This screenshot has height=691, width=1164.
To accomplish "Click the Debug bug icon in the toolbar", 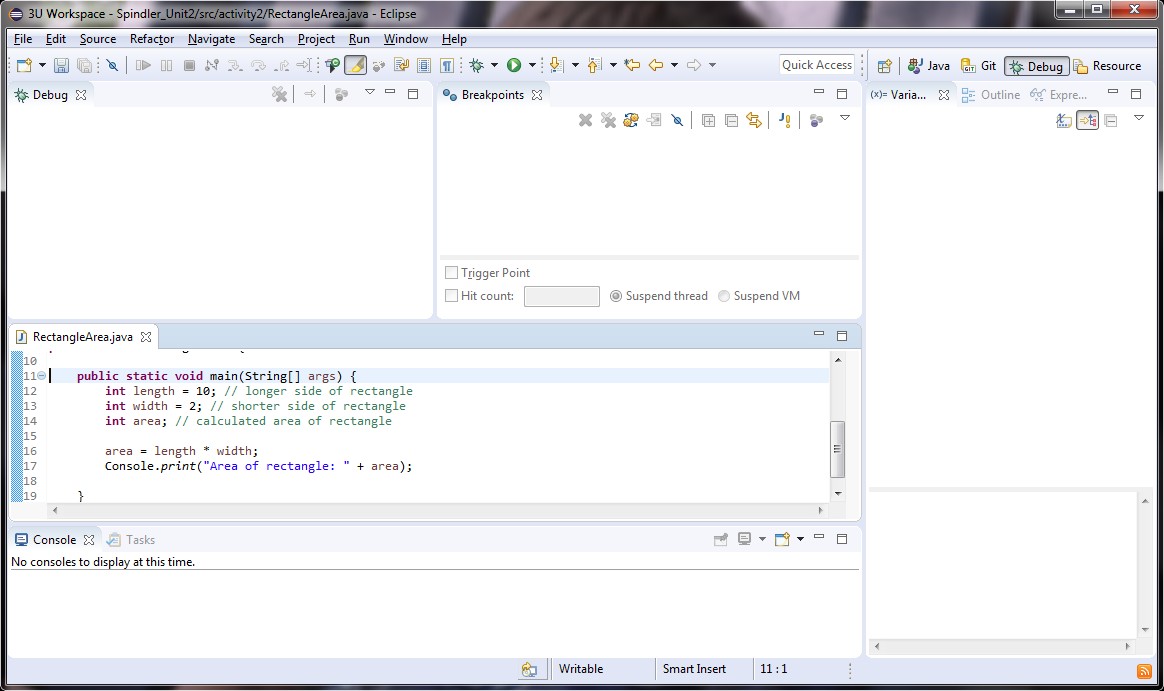I will (x=477, y=65).
